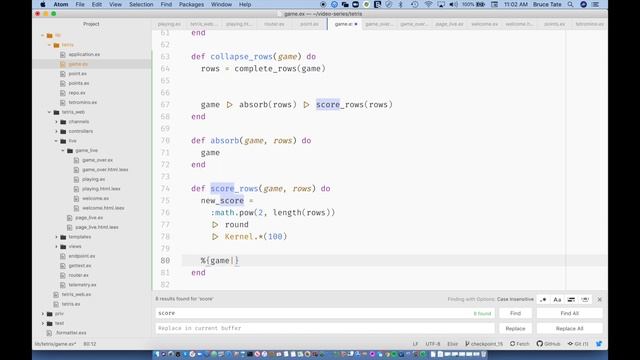The width and height of the screenshot is (640, 360).
Task: Collapse the tetris_web folder
Action: [x=49, y=112]
